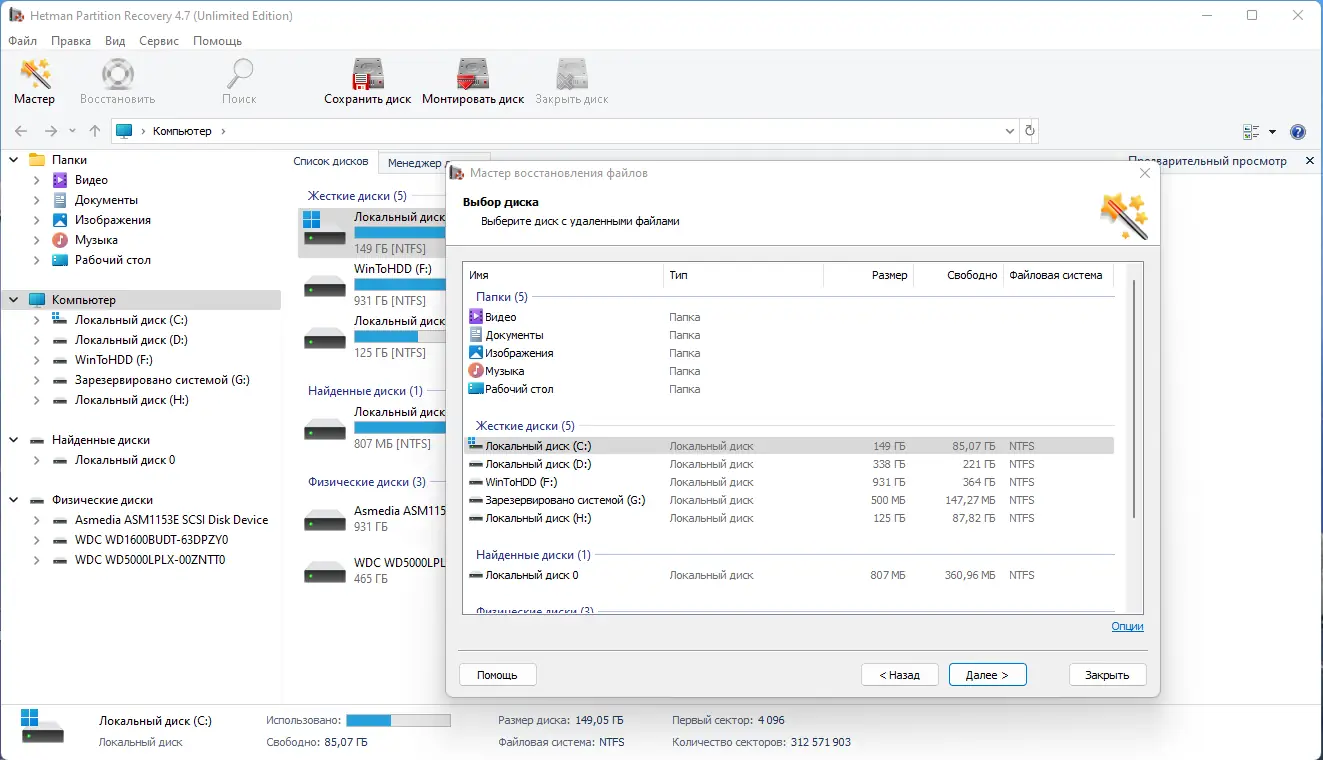
Task: Go up one level arrow
Action: click(x=95, y=131)
